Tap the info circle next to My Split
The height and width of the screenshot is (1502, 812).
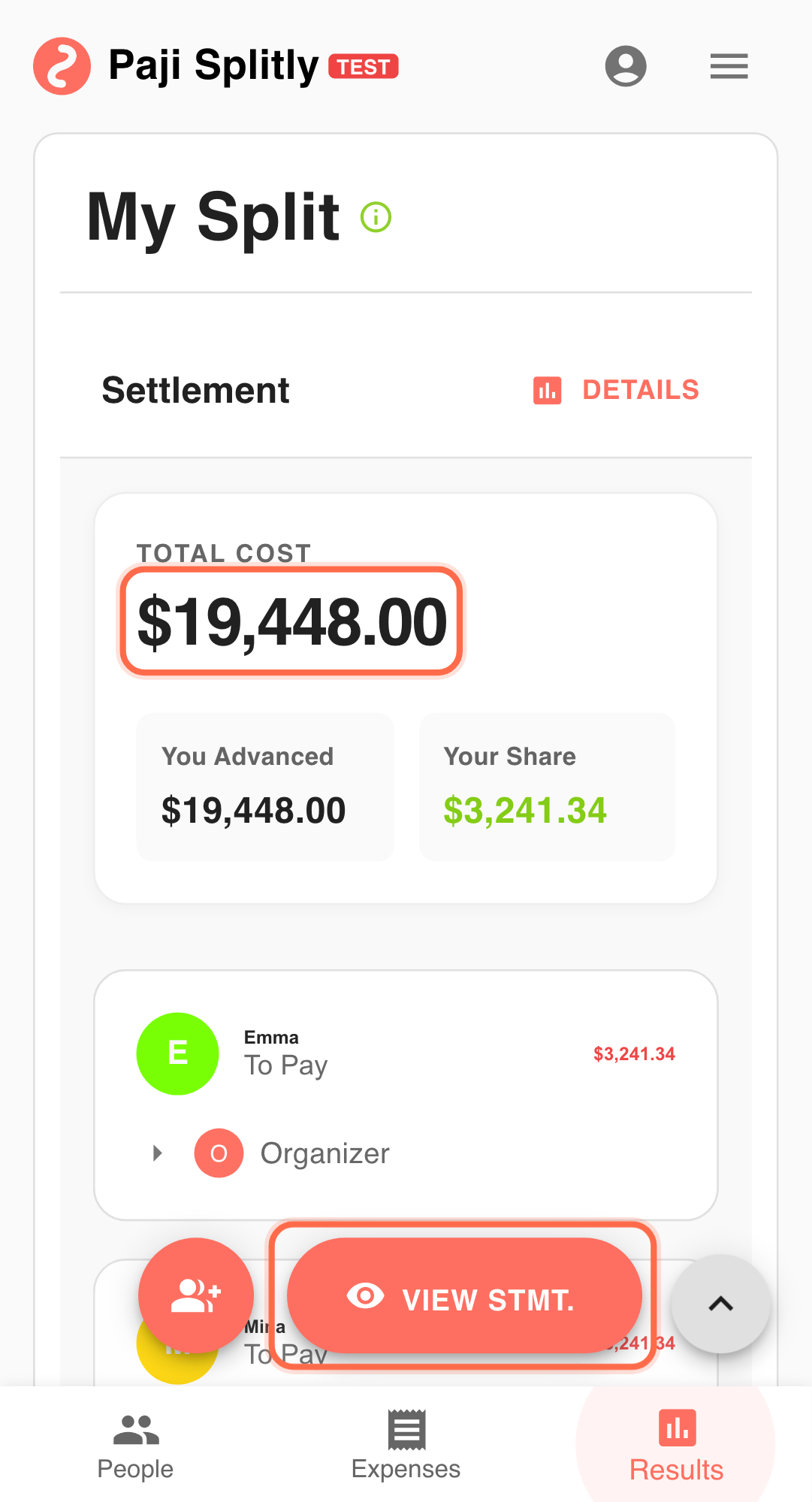[376, 216]
